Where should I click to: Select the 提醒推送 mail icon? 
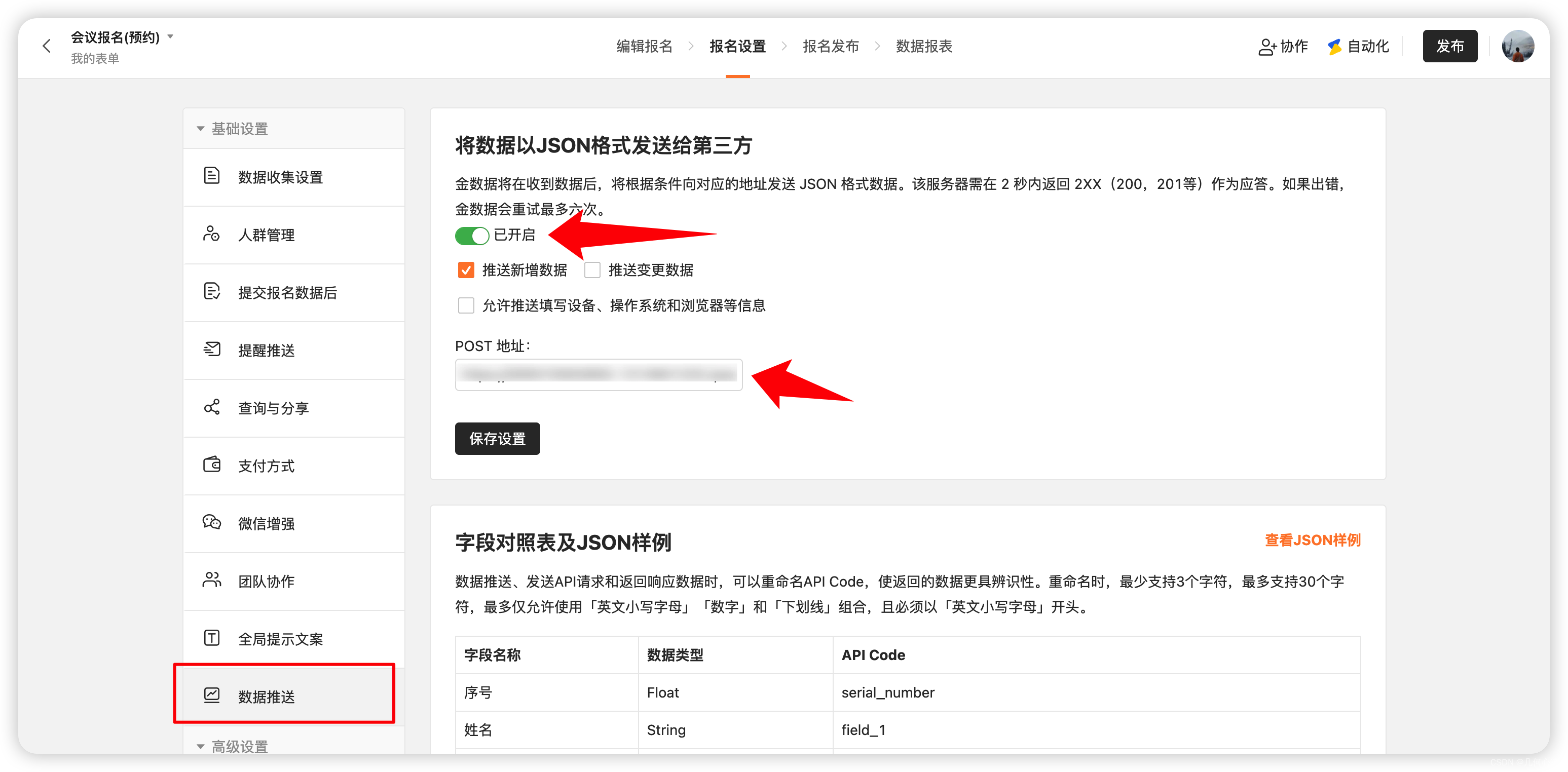211,350
